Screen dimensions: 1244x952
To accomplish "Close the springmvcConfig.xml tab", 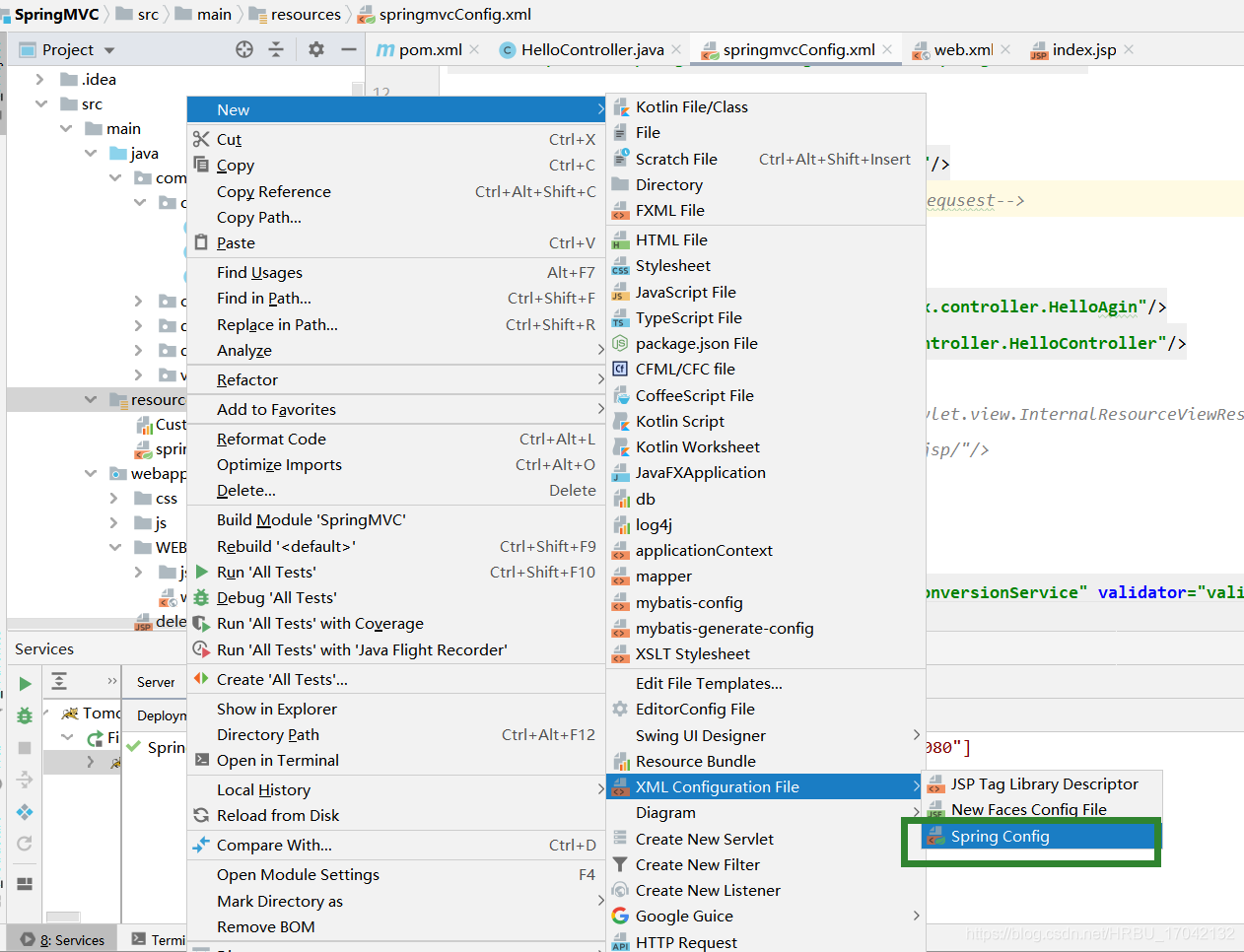I will 887,49.
